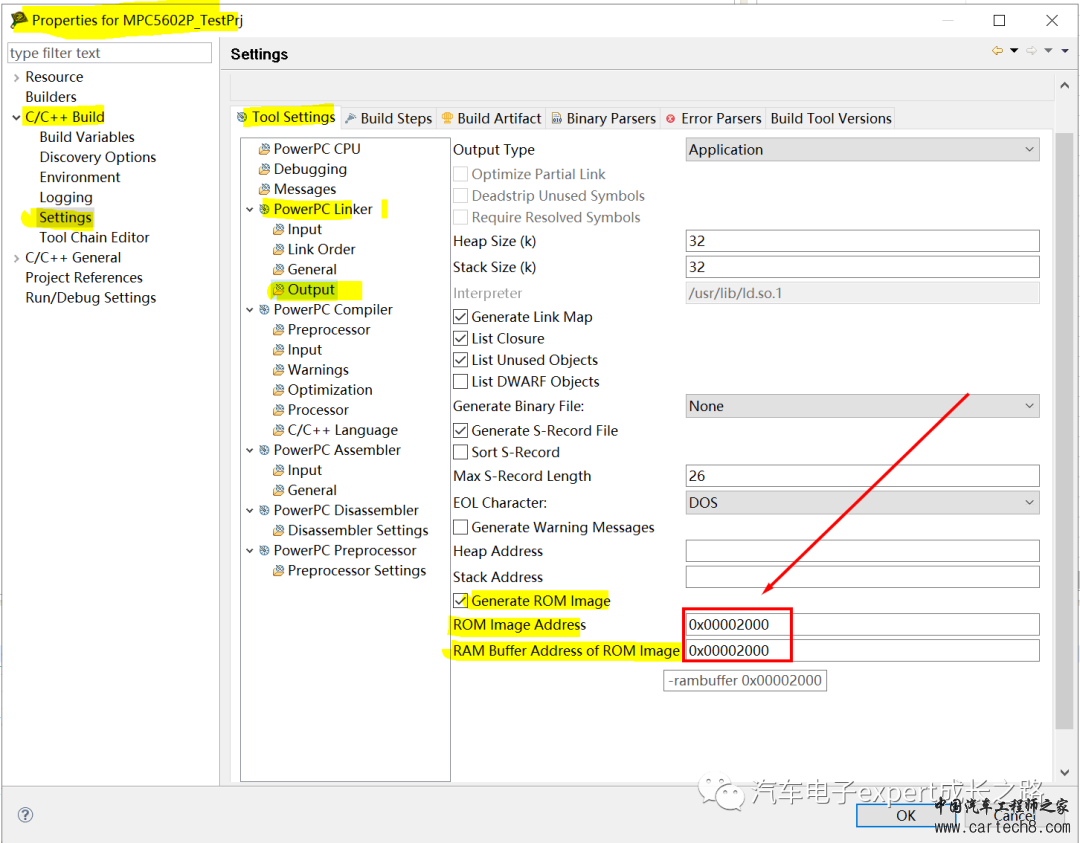The image size is (1080, 843).
Task: Click the Link Order item icon
Action: point(278,249)
